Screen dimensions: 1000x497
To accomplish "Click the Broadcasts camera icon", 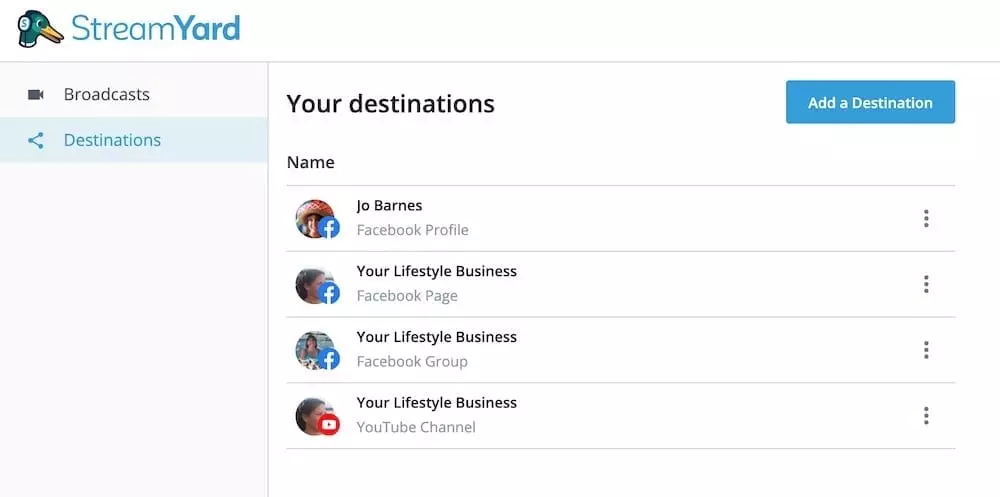I will (36, 95).
